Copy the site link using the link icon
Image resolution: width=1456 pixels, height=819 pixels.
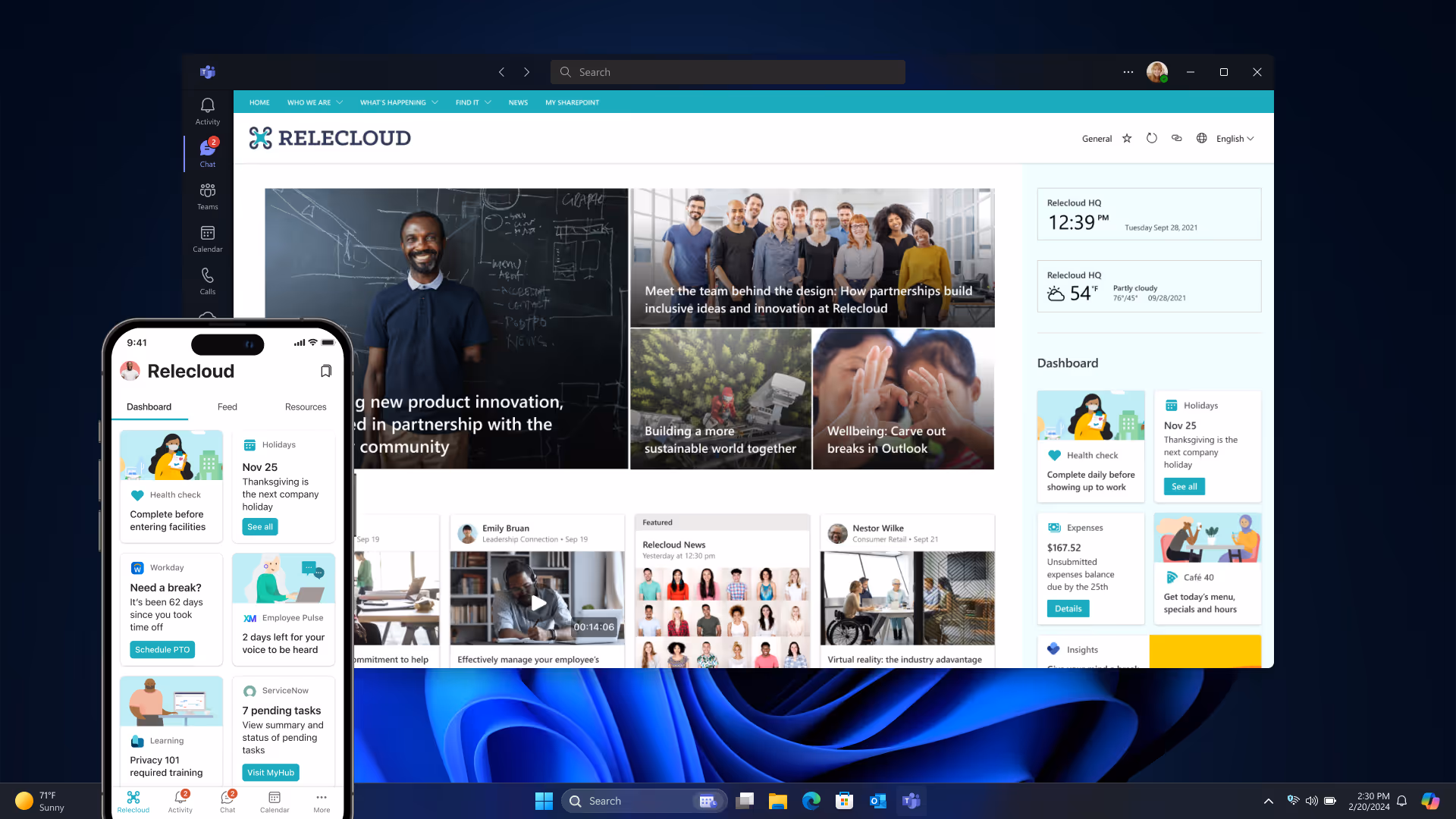click(x=1177, y=138)
